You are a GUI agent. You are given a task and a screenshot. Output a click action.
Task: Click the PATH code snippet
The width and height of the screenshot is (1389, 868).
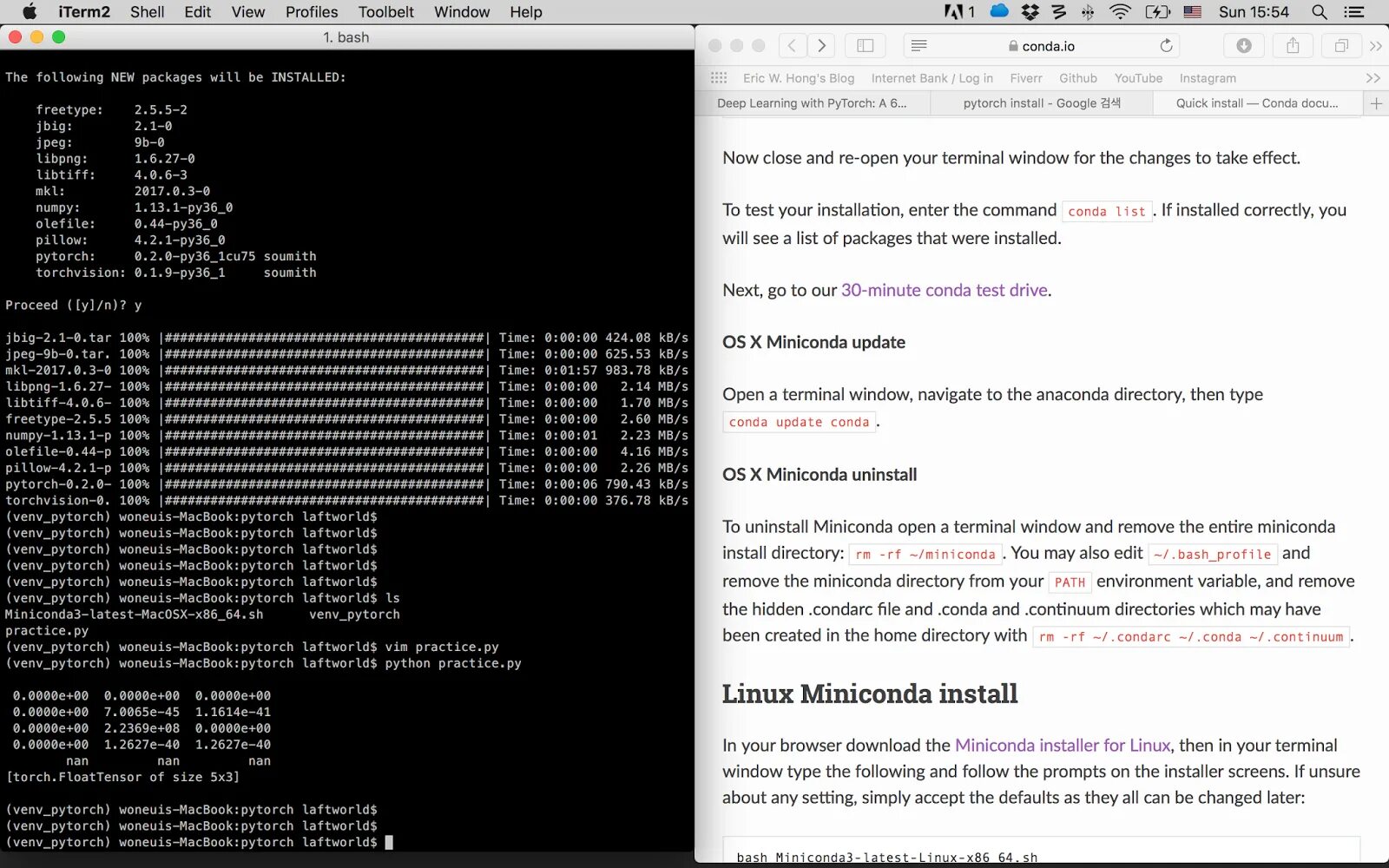(1070, 582)
